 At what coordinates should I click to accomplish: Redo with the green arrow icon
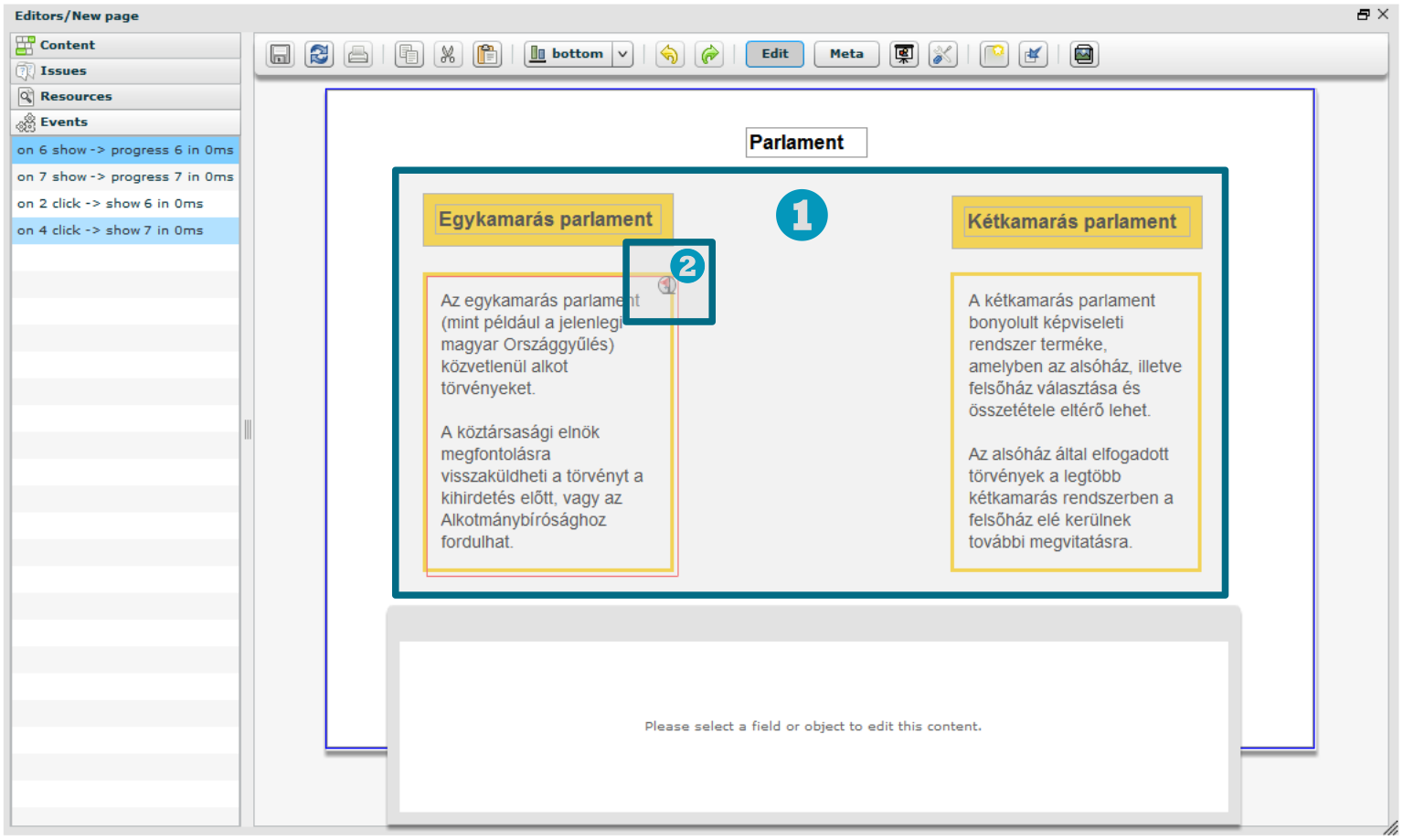709,55
